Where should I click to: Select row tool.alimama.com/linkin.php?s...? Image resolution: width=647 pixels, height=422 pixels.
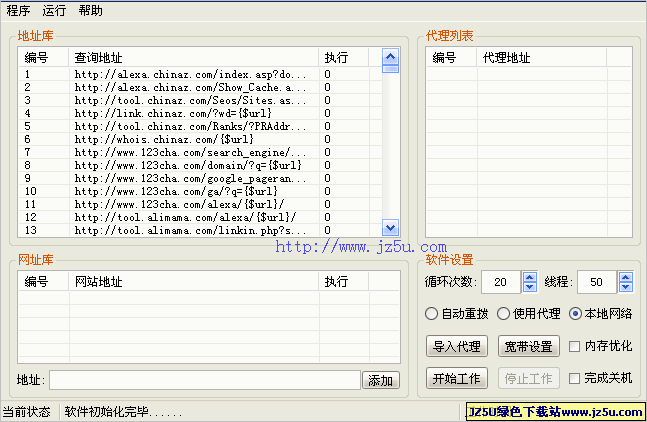point(200,230)
